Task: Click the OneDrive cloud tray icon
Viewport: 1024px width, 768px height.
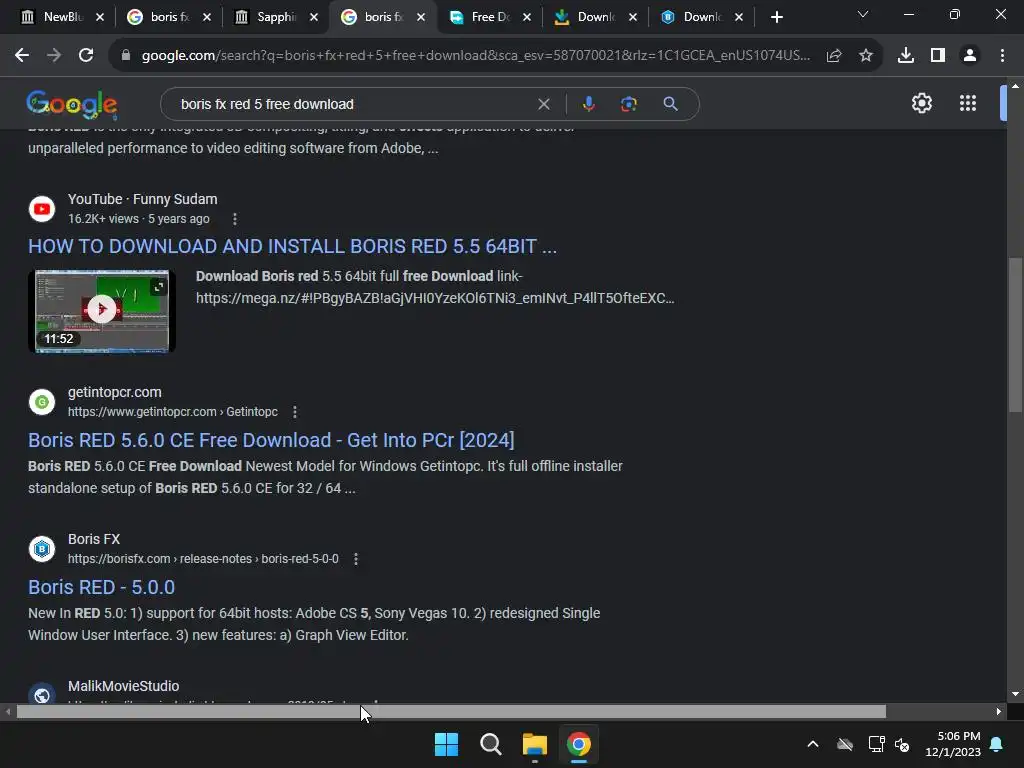Action: click(x=845, y=744)
